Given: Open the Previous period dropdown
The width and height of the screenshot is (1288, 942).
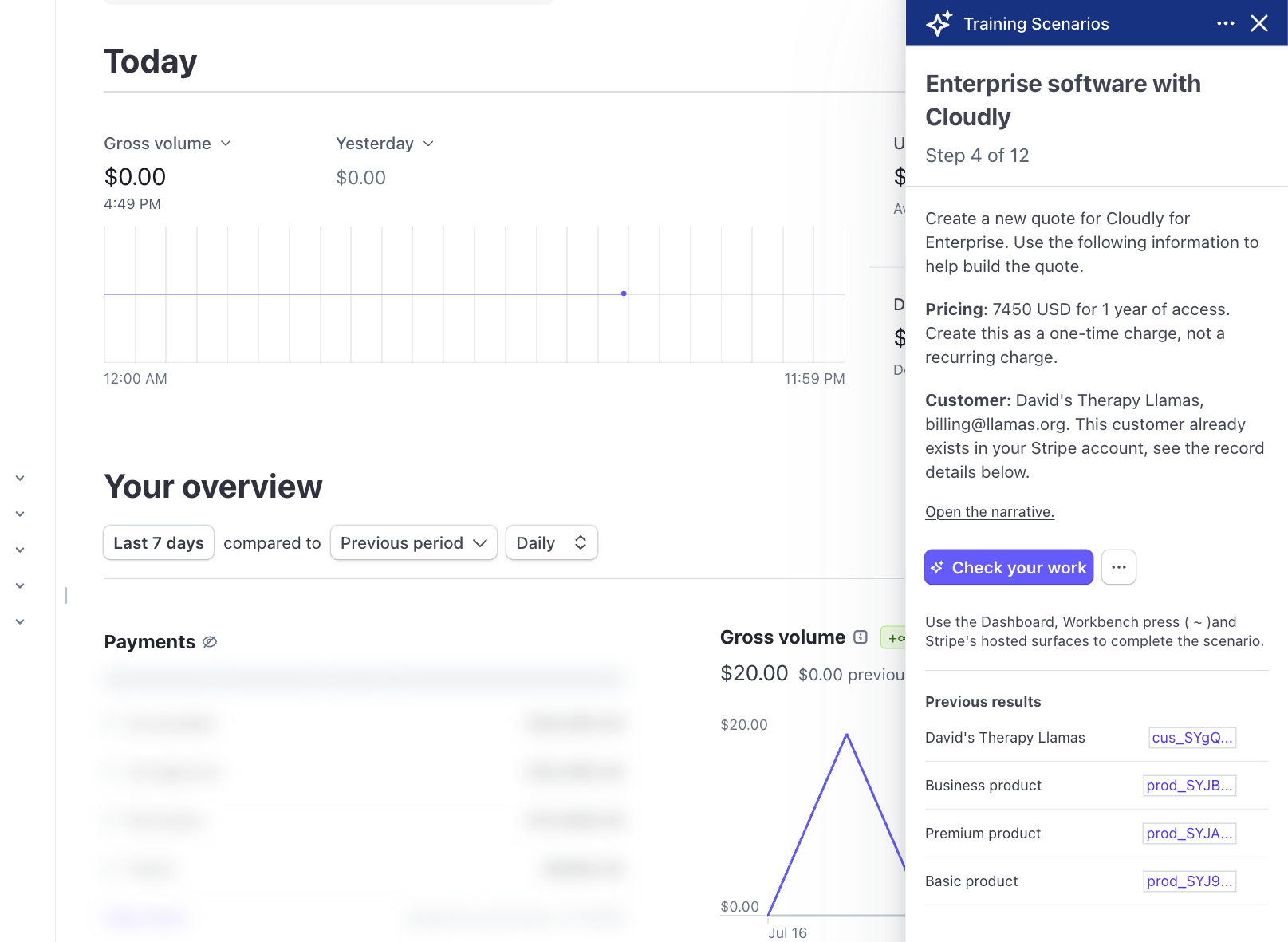Looking at the screenshot, I should (x=414, y=542).
